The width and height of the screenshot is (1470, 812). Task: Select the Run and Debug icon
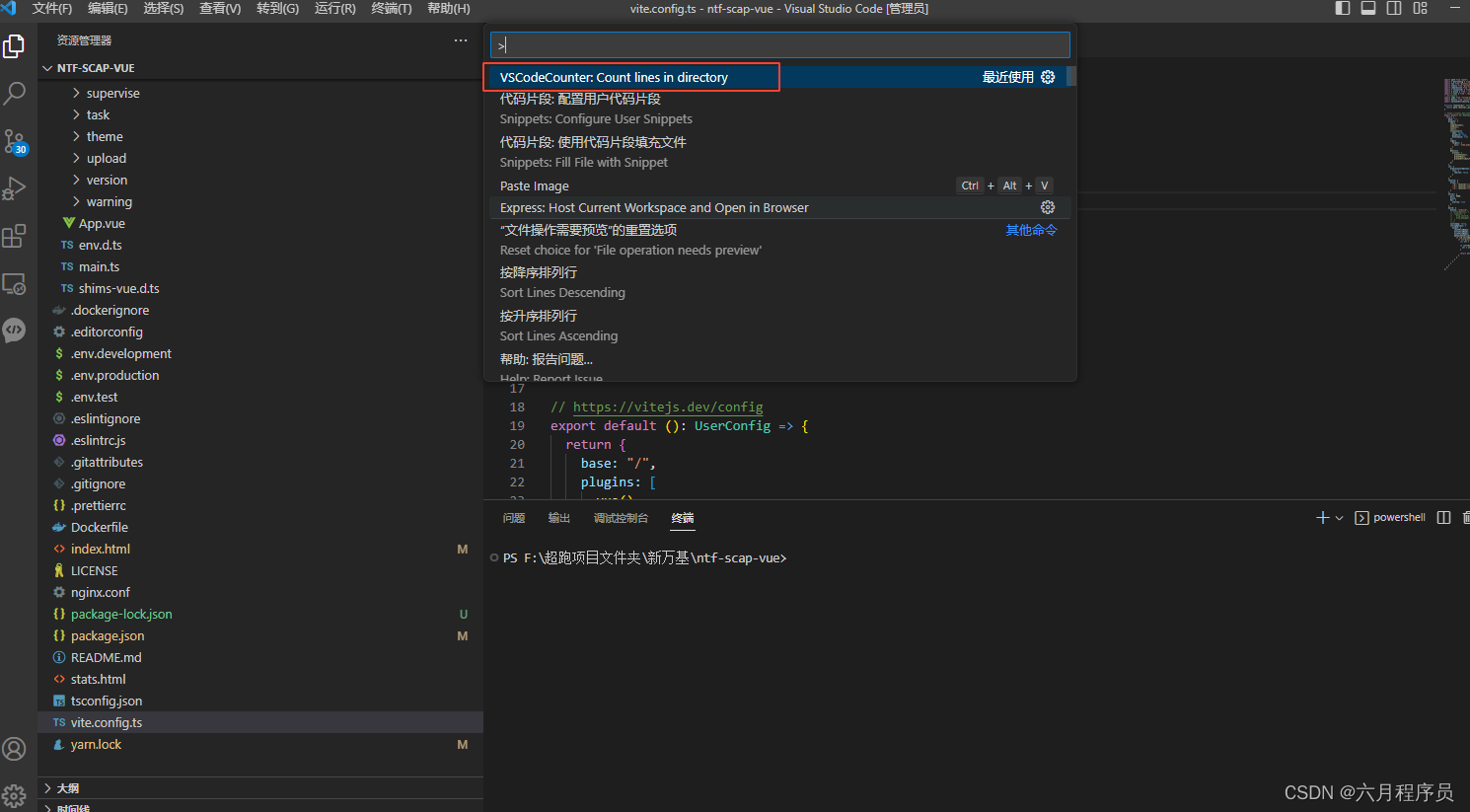pyautogui.click(x=15, y=187)
